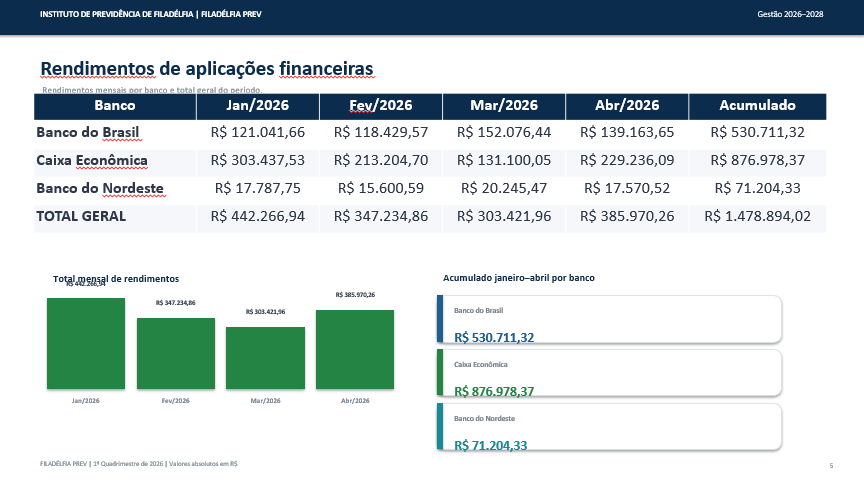The height and width of the screenshot is (487, 864).
Task: Click the Banco do Brasil row label
Action: [x=88, y=132]
